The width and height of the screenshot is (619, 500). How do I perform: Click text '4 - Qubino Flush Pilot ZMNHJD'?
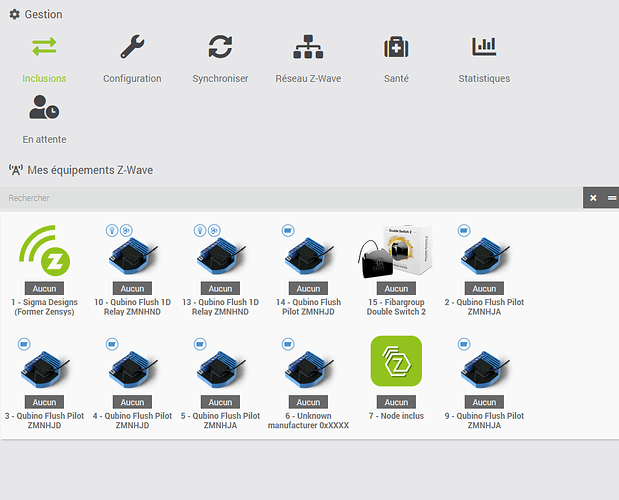pos(132,421)
